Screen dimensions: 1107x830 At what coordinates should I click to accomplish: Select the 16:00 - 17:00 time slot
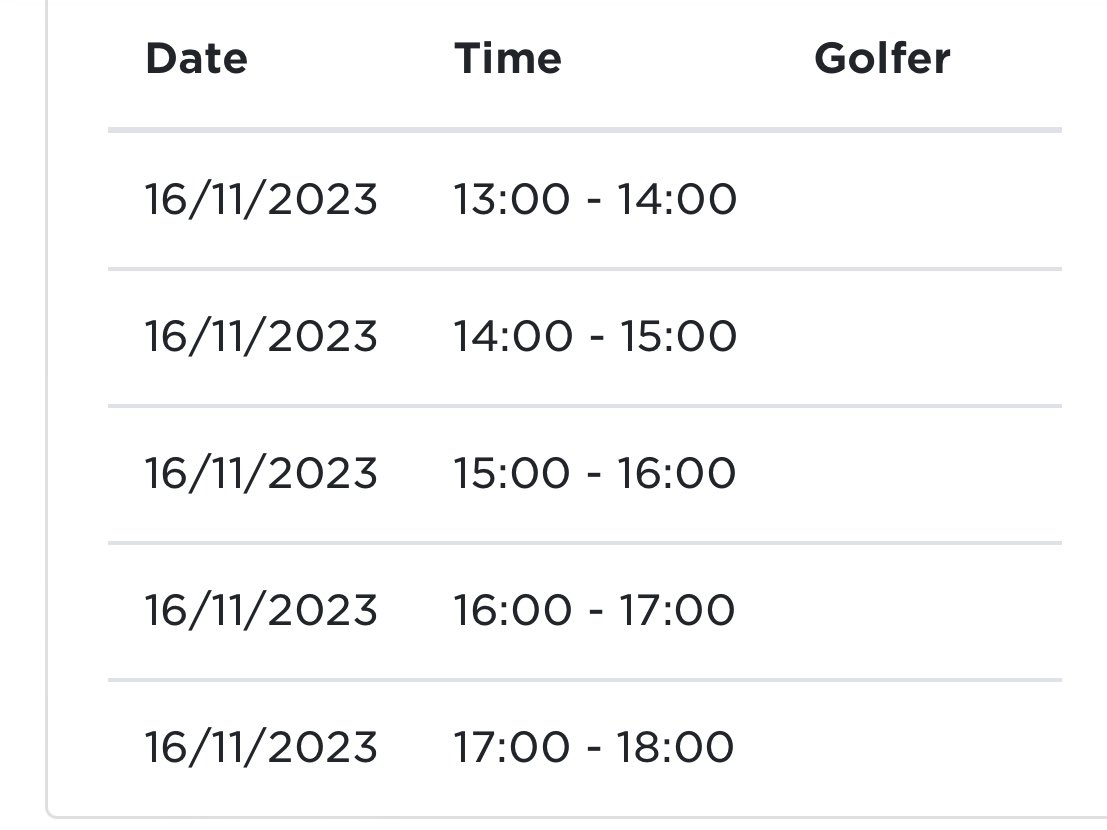(x=594, y=610)
